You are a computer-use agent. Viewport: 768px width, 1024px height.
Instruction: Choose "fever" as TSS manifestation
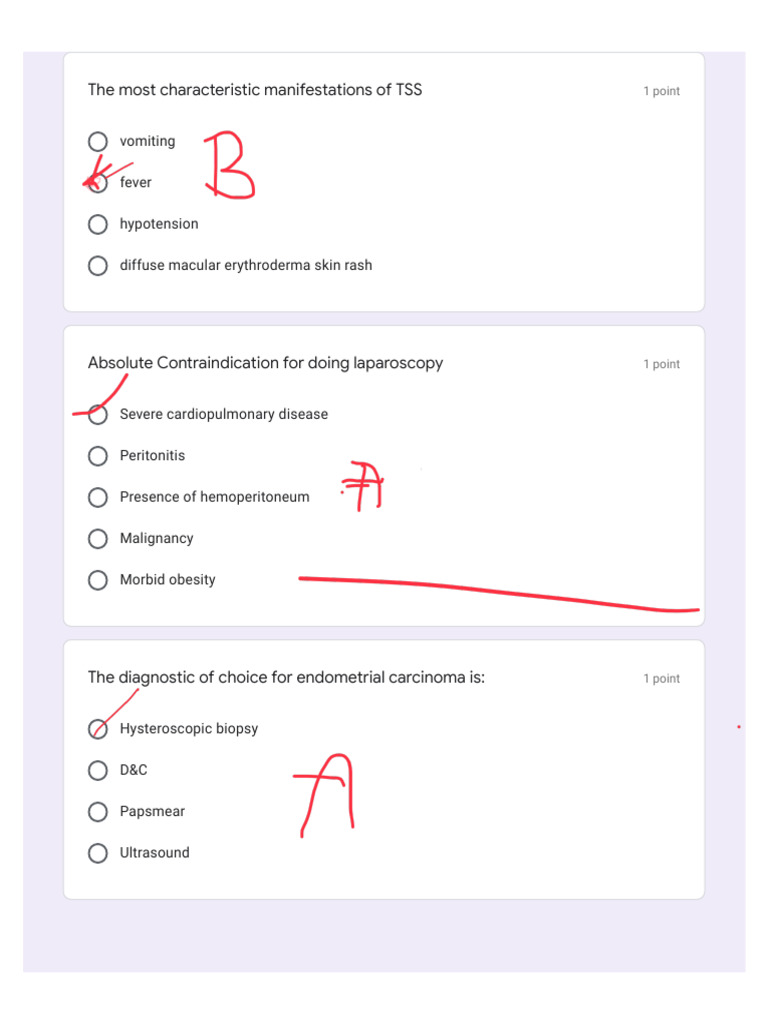point(98,183)
